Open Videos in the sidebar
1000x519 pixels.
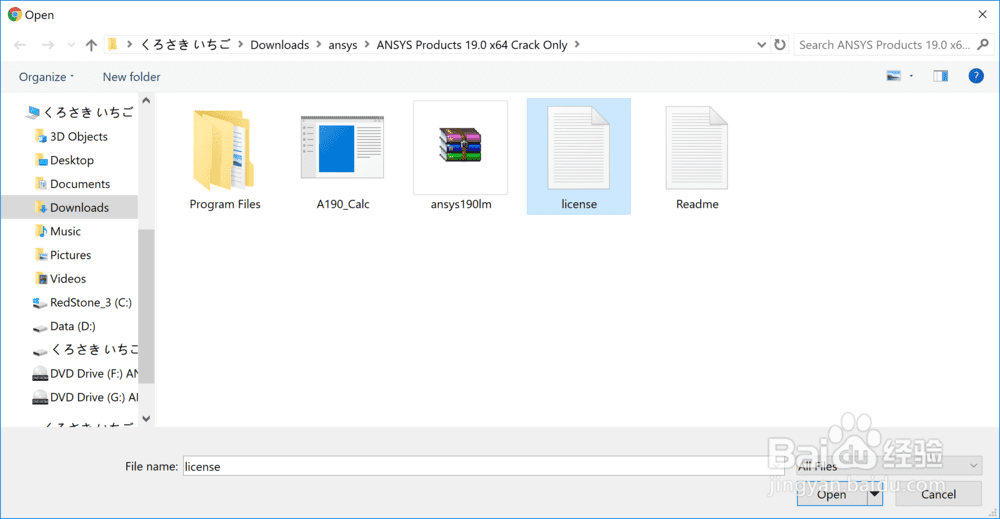click(x=68, y=279)
